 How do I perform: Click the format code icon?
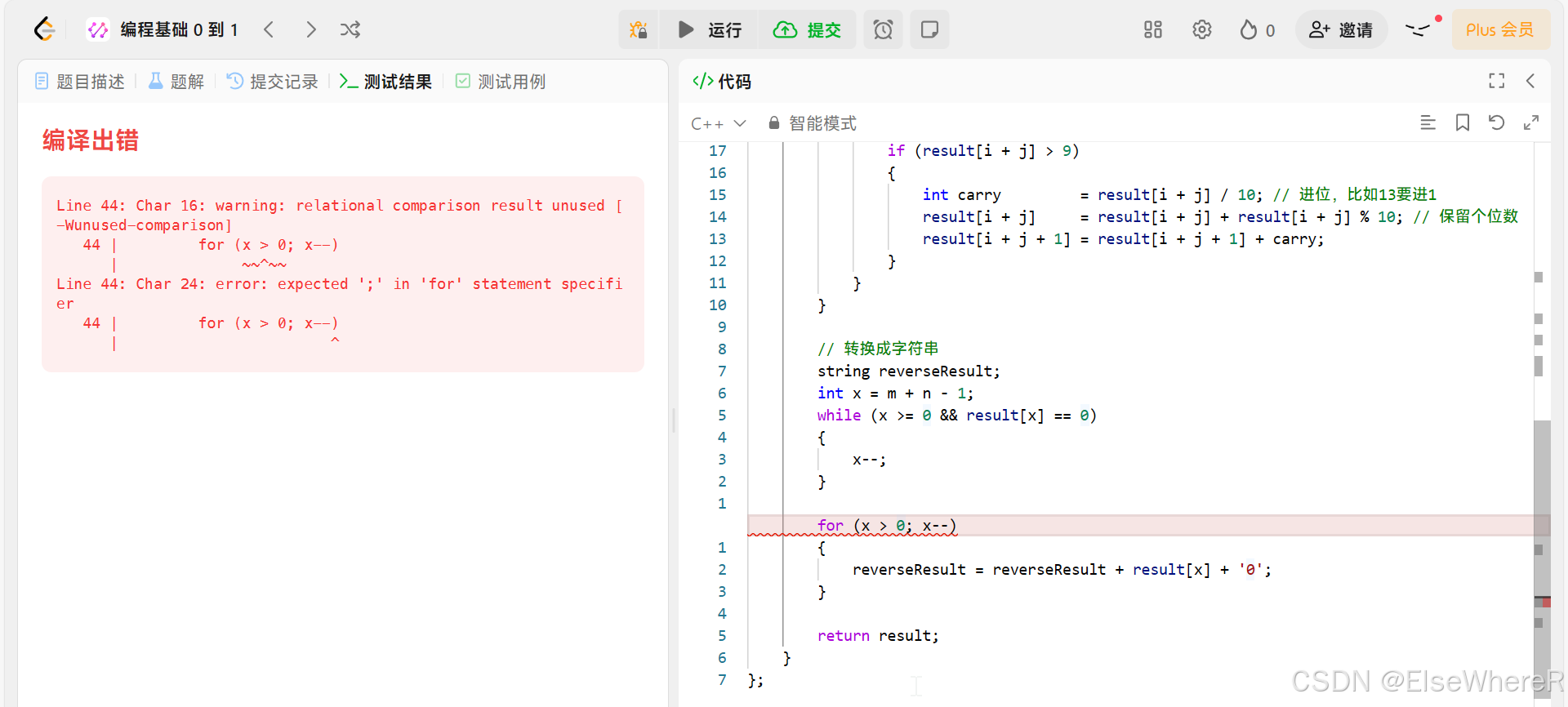(x=1428, y=122)
